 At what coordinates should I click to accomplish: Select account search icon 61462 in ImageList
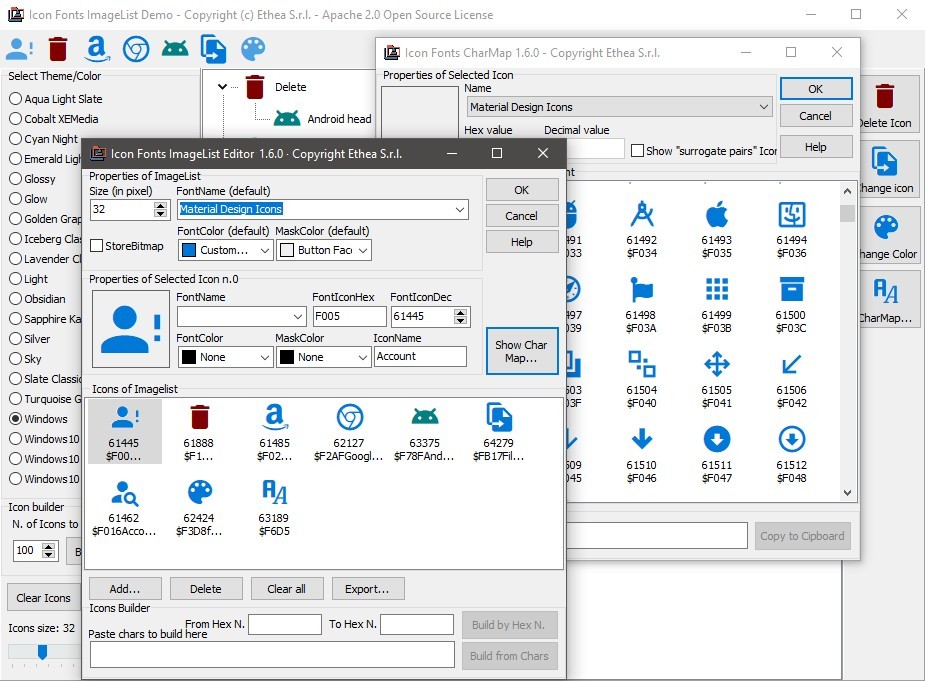point(124,507)
